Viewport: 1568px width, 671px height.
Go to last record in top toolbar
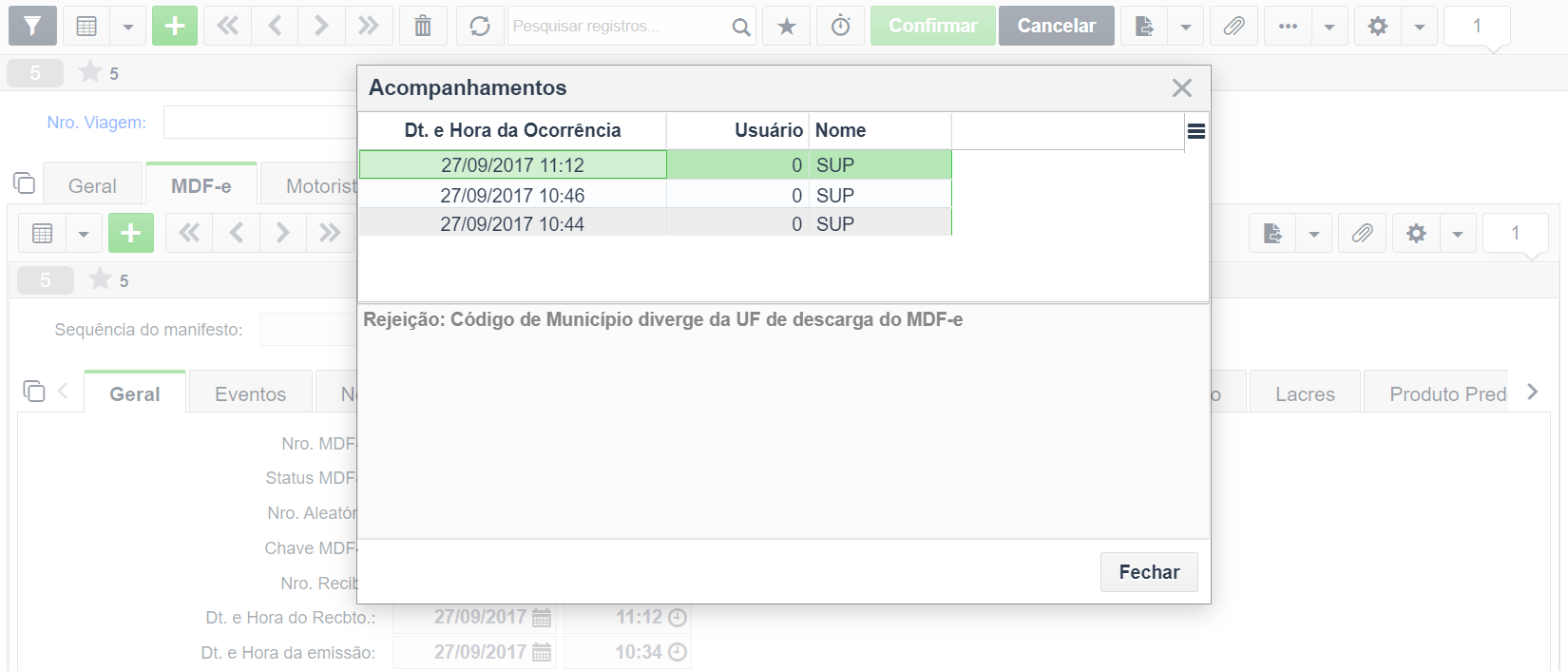click(x=368, y=26)
